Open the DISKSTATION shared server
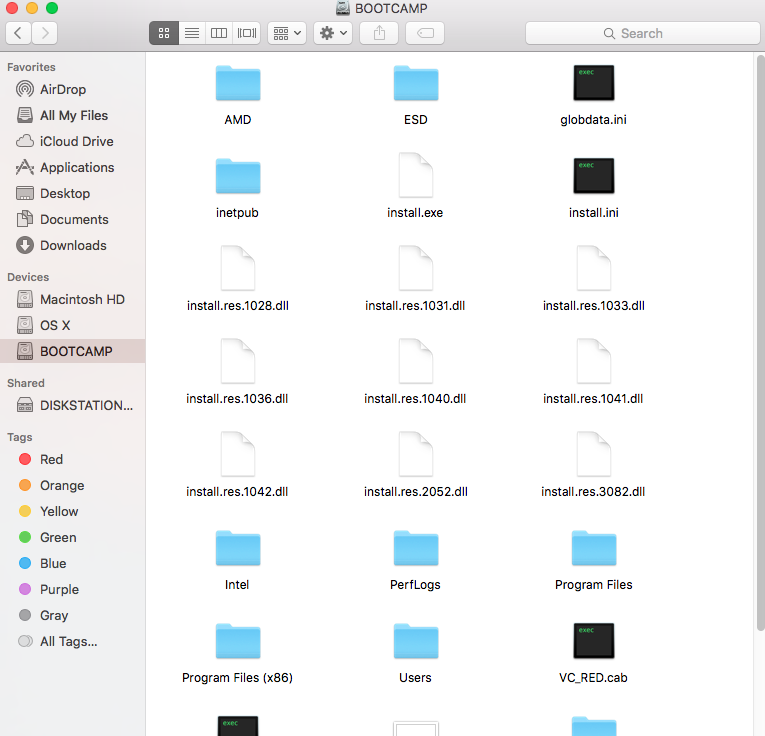Image resolution: width=765 pixels, height=736 pixels. tap(73, 405)
